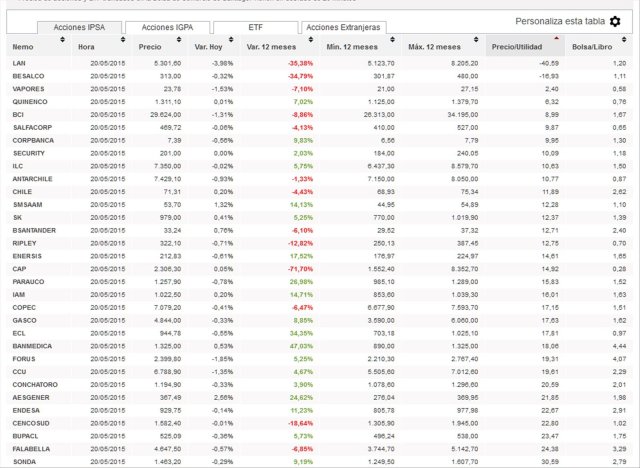Select the ANTARCHILE stock name
The height and width of the screenshot is (468, 640).
pyautogui.click(x=32, y=179)
